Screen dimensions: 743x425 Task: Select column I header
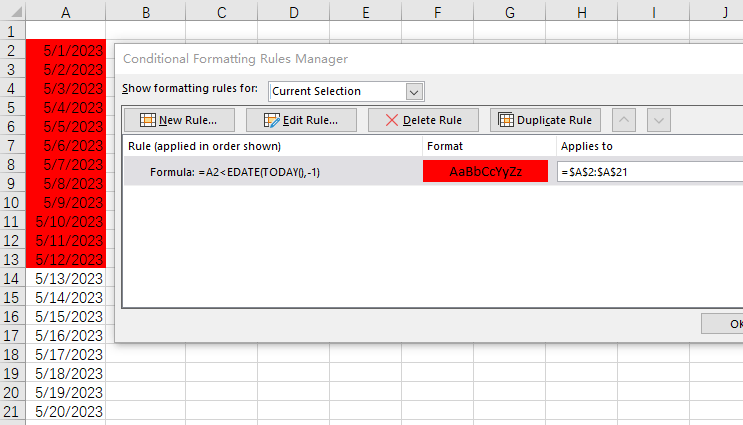tap(654, 12)
